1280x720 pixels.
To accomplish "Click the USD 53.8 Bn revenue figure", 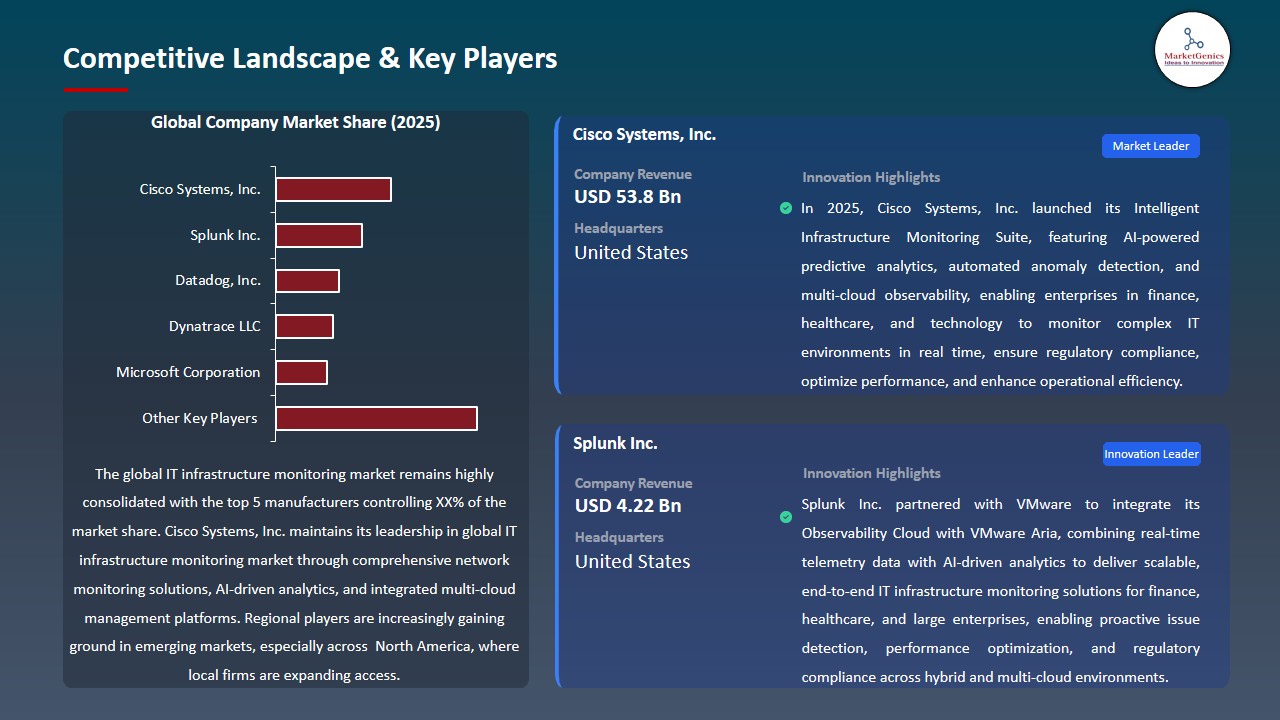I will 627,197.
